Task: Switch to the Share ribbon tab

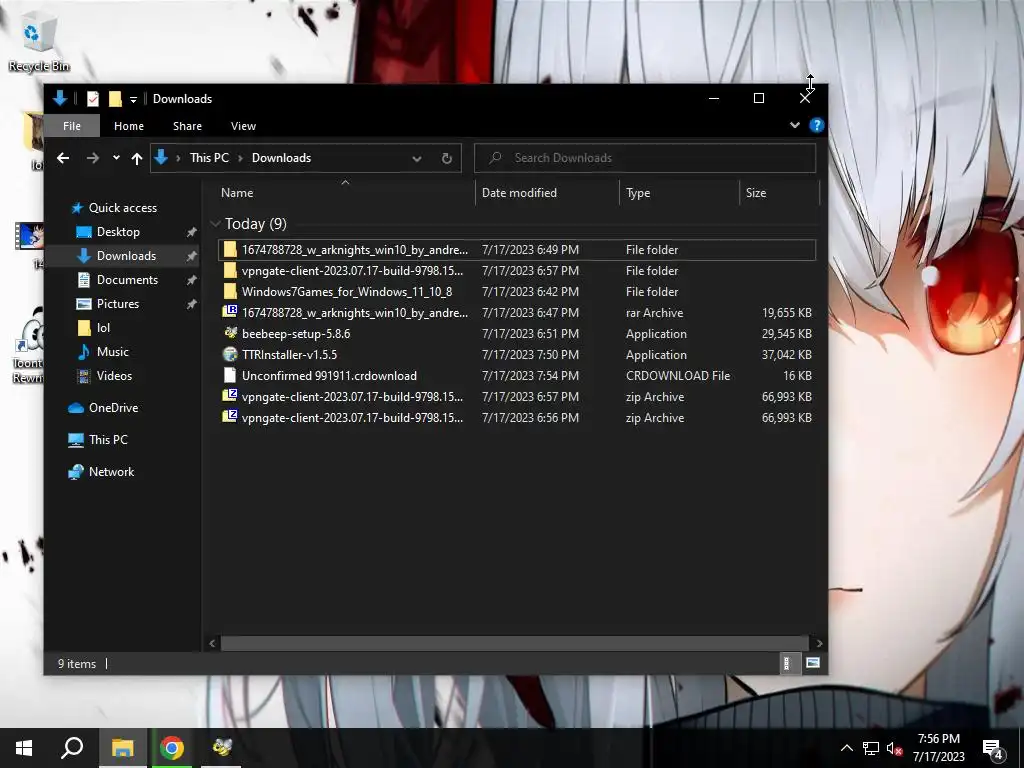Action: pyautogui.click(x=187, y=126)
